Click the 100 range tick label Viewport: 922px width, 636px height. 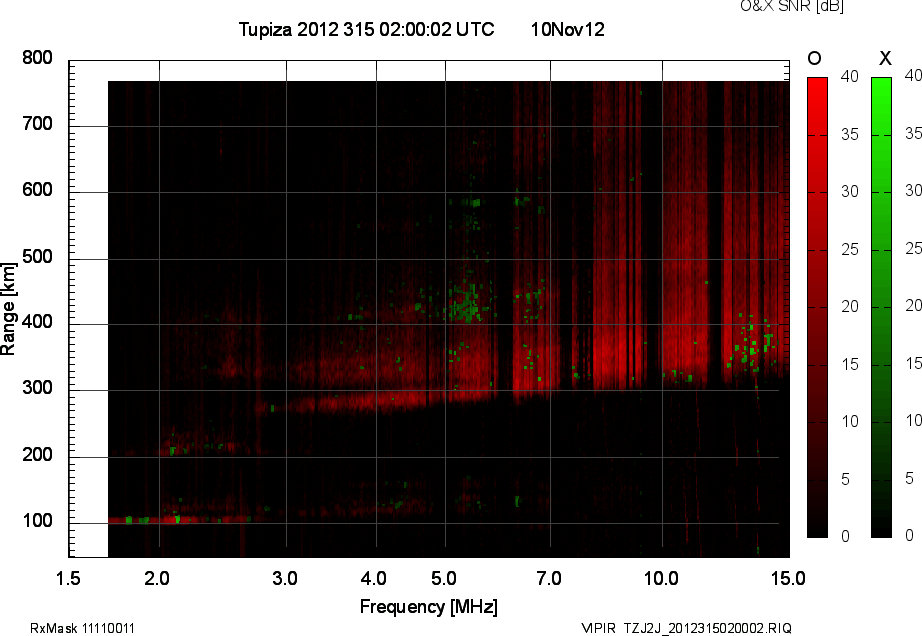click(x=37, y=521)
